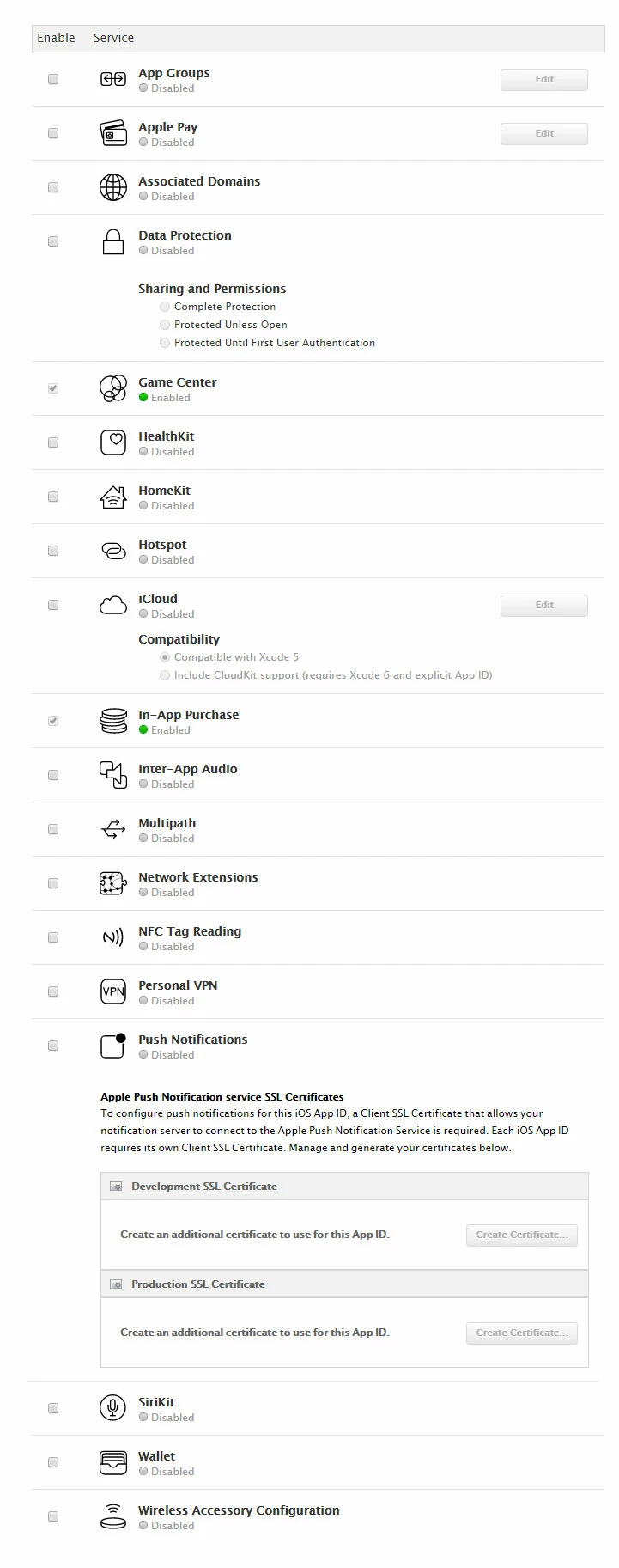
Task: Check the SiriKit checkbox
Action: point(53,1408)
